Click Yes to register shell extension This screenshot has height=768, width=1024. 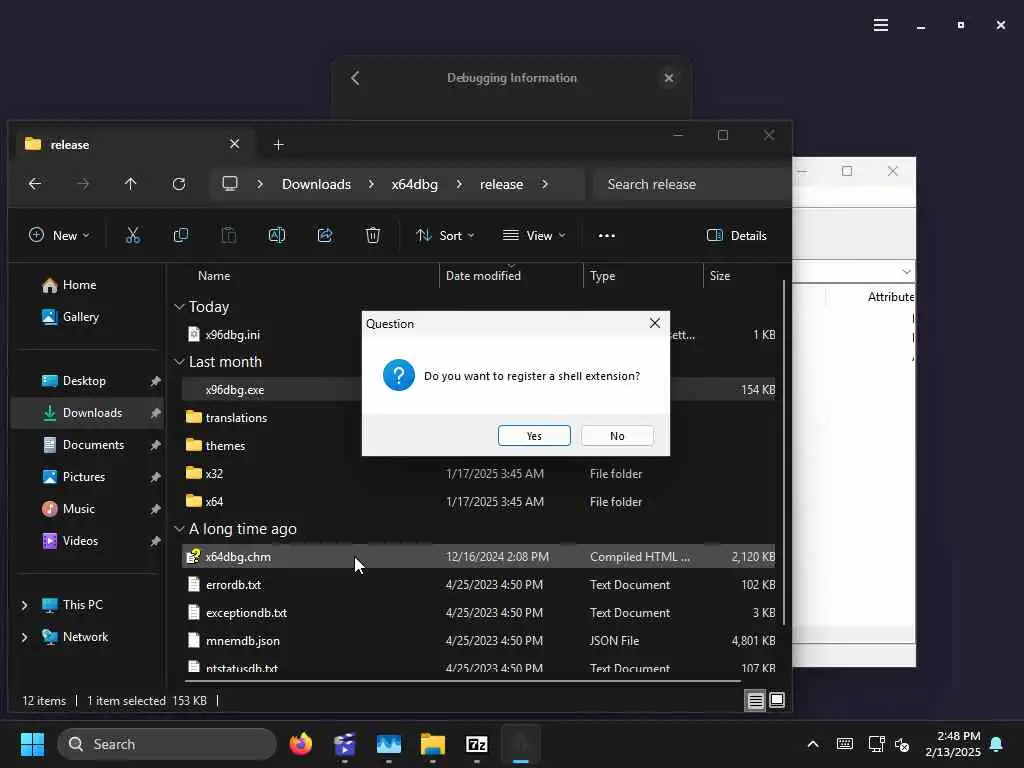pos(534,436)
